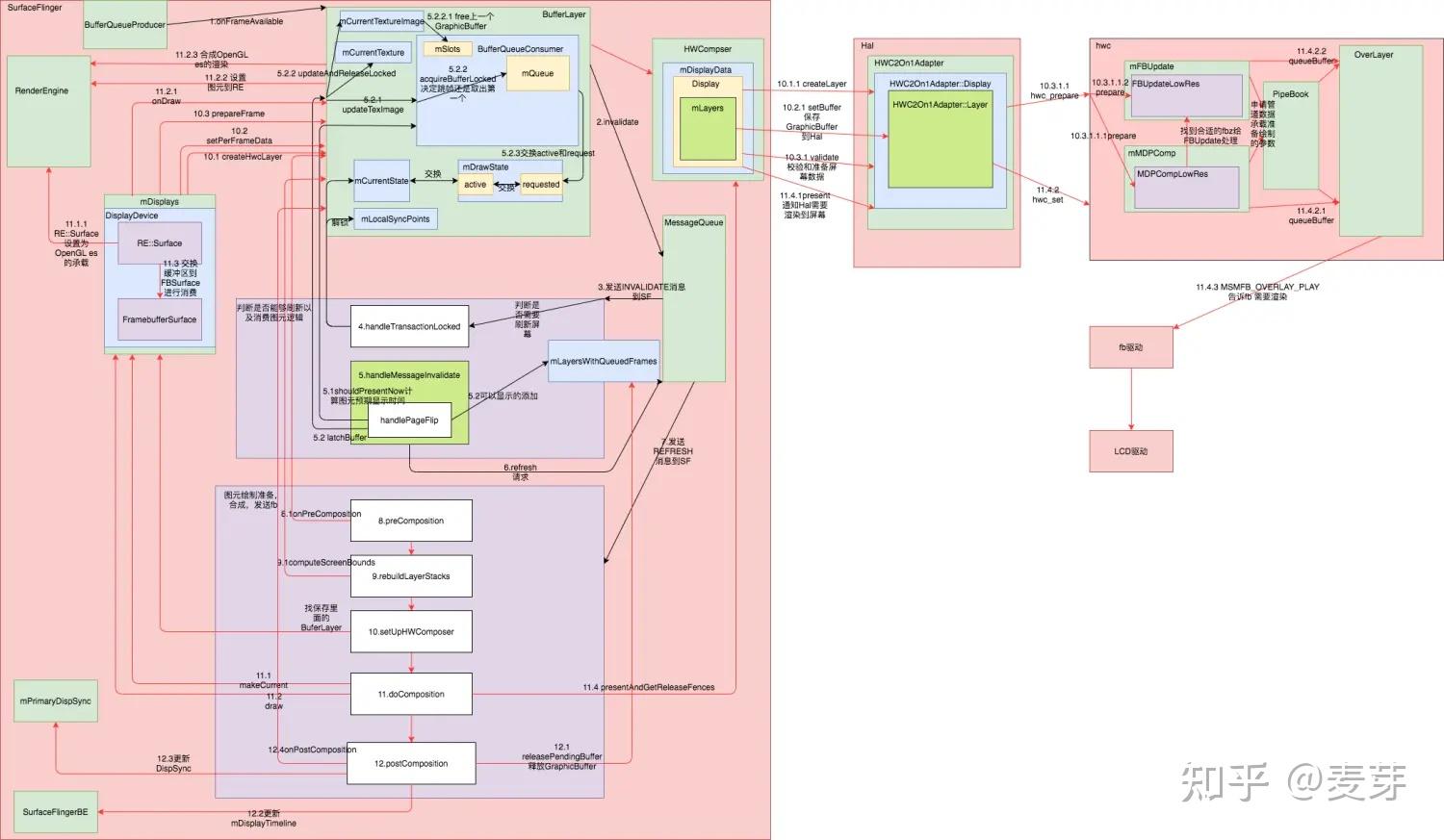
Task: Select the BufferQueueProducer box
Action: (x=125, y=24)
